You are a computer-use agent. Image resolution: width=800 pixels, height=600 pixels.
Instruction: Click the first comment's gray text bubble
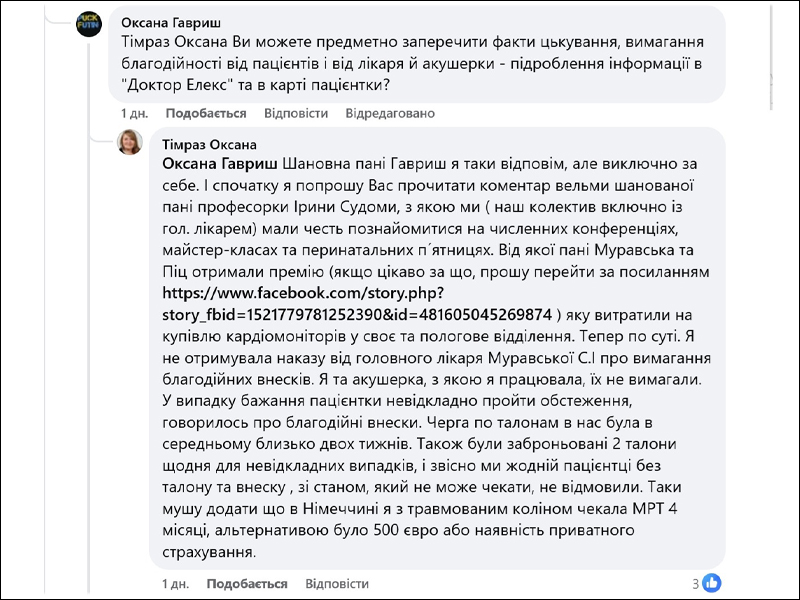[417, 54]
